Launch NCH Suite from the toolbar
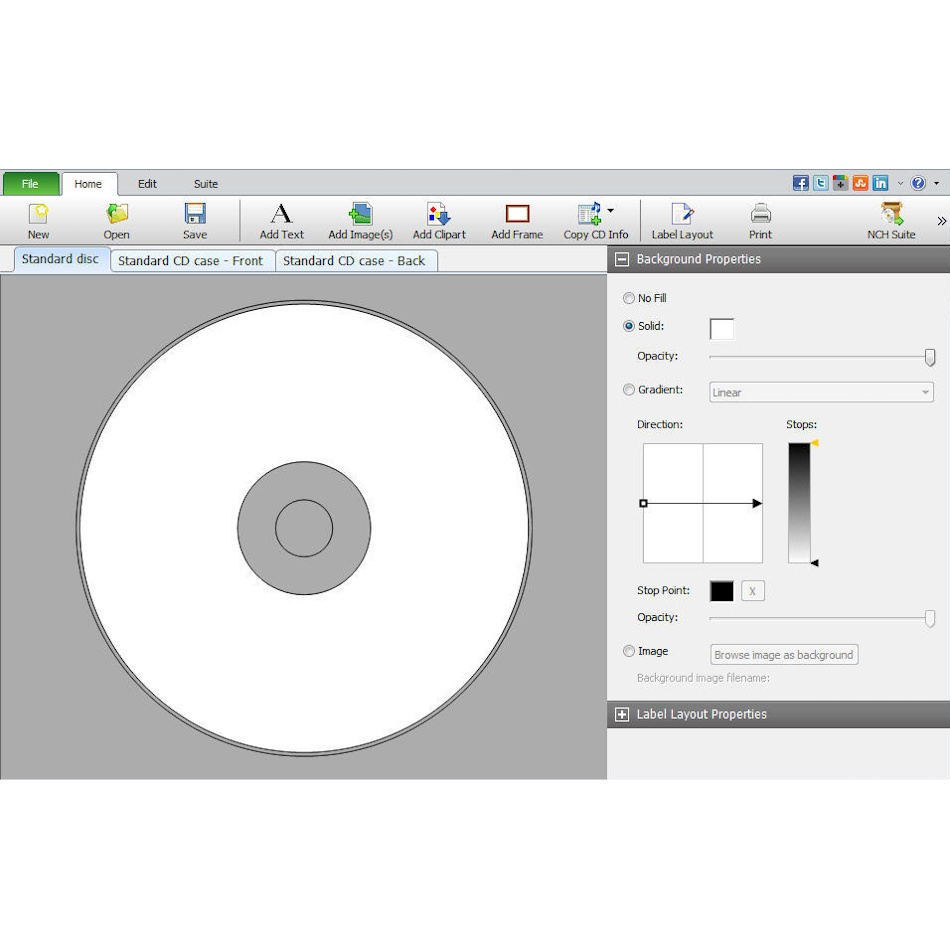The image size is (950, 950). click(x=889, y=219)
